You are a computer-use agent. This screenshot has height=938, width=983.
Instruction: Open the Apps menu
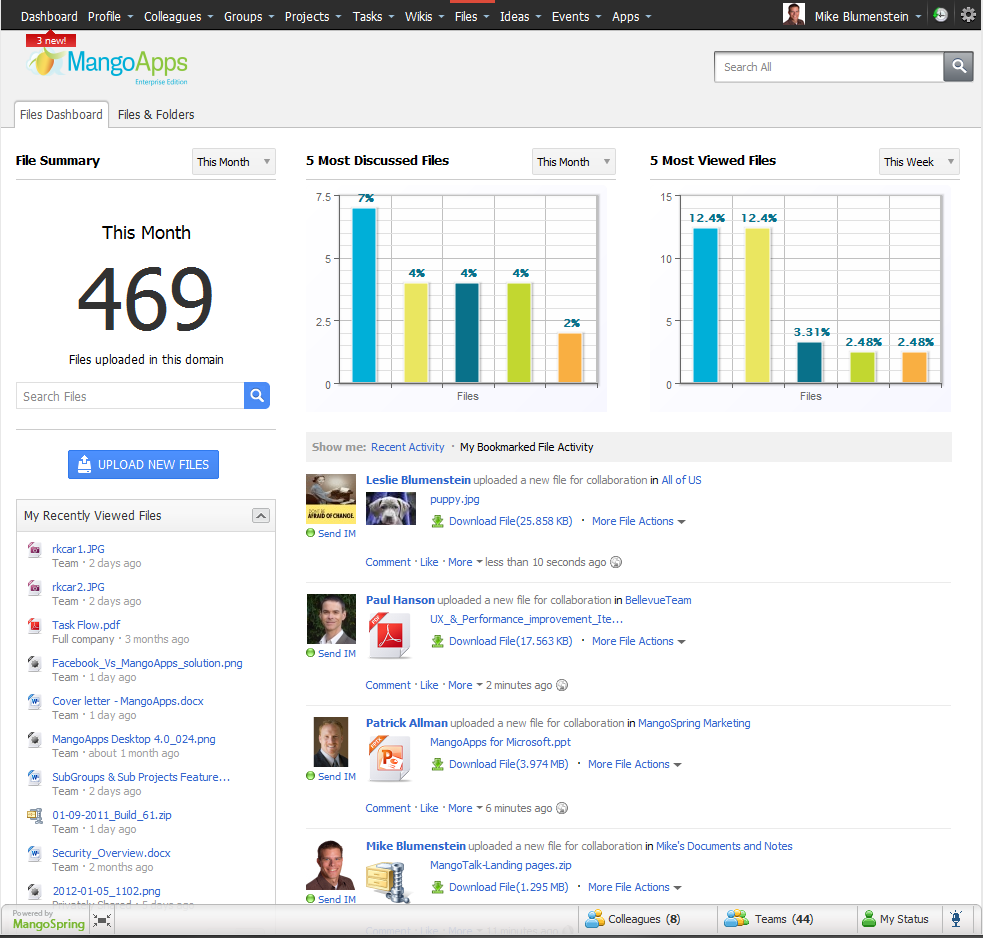tap(631, 16)
